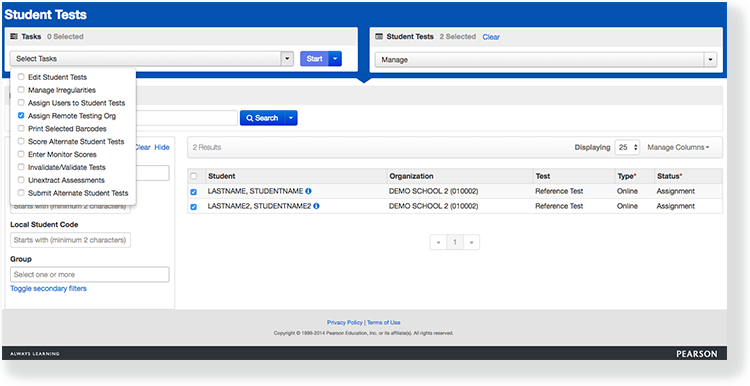Image resolution: width=750 pixels, height=386 pixels.
Task: Expand the Search options dropdown arrow
Action: tap(291, 118)
